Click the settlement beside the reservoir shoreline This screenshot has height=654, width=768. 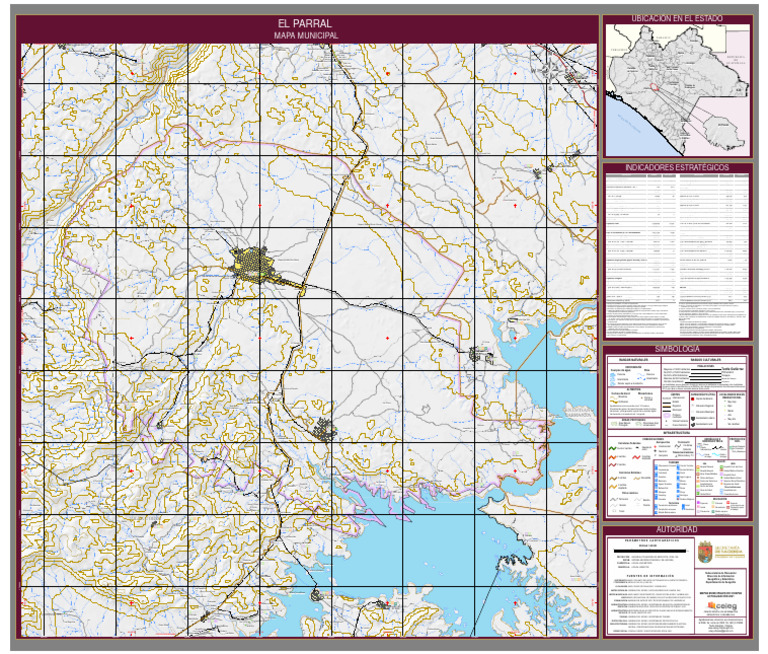coord(475,352)
